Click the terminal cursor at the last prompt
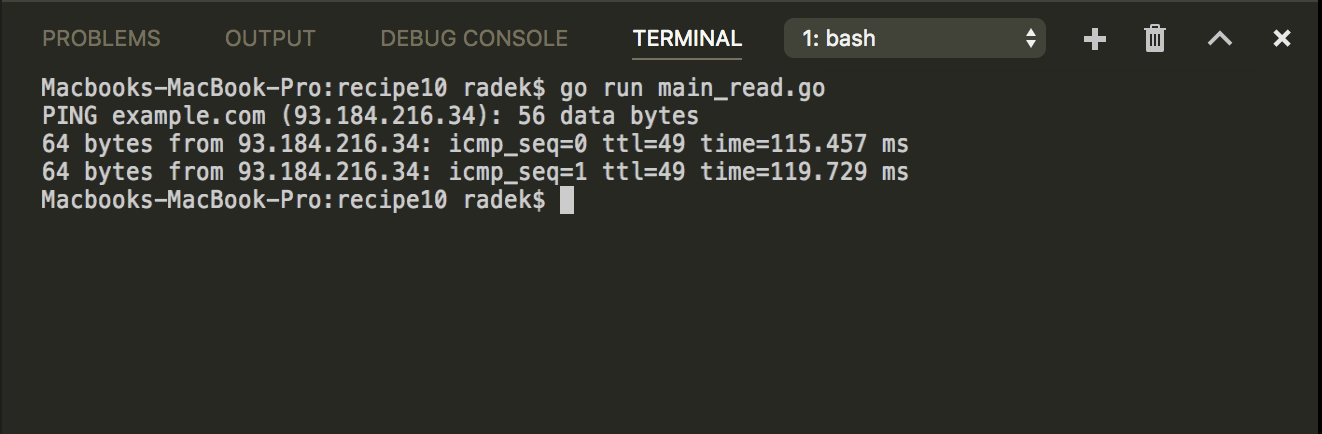 click(567, 201)
